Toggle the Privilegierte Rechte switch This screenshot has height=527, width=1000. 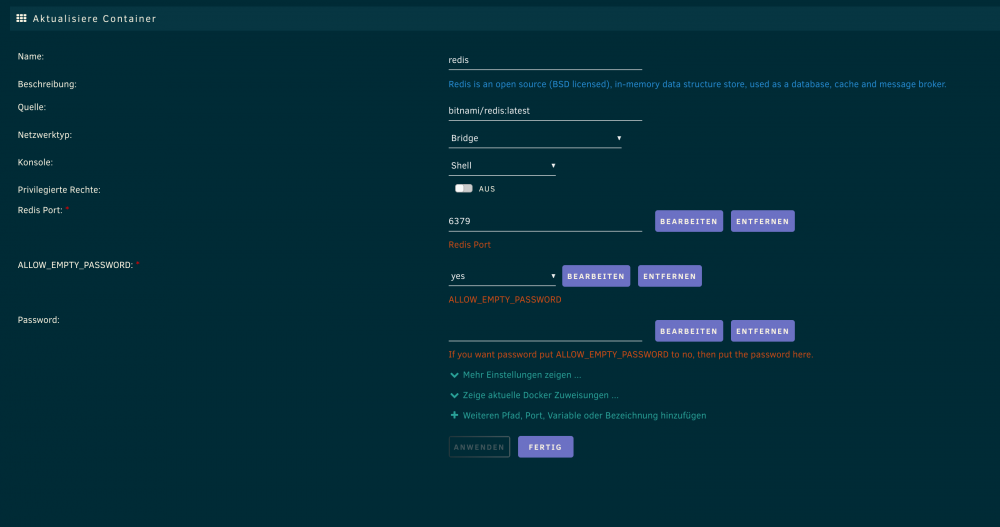(x=464, y=189)
